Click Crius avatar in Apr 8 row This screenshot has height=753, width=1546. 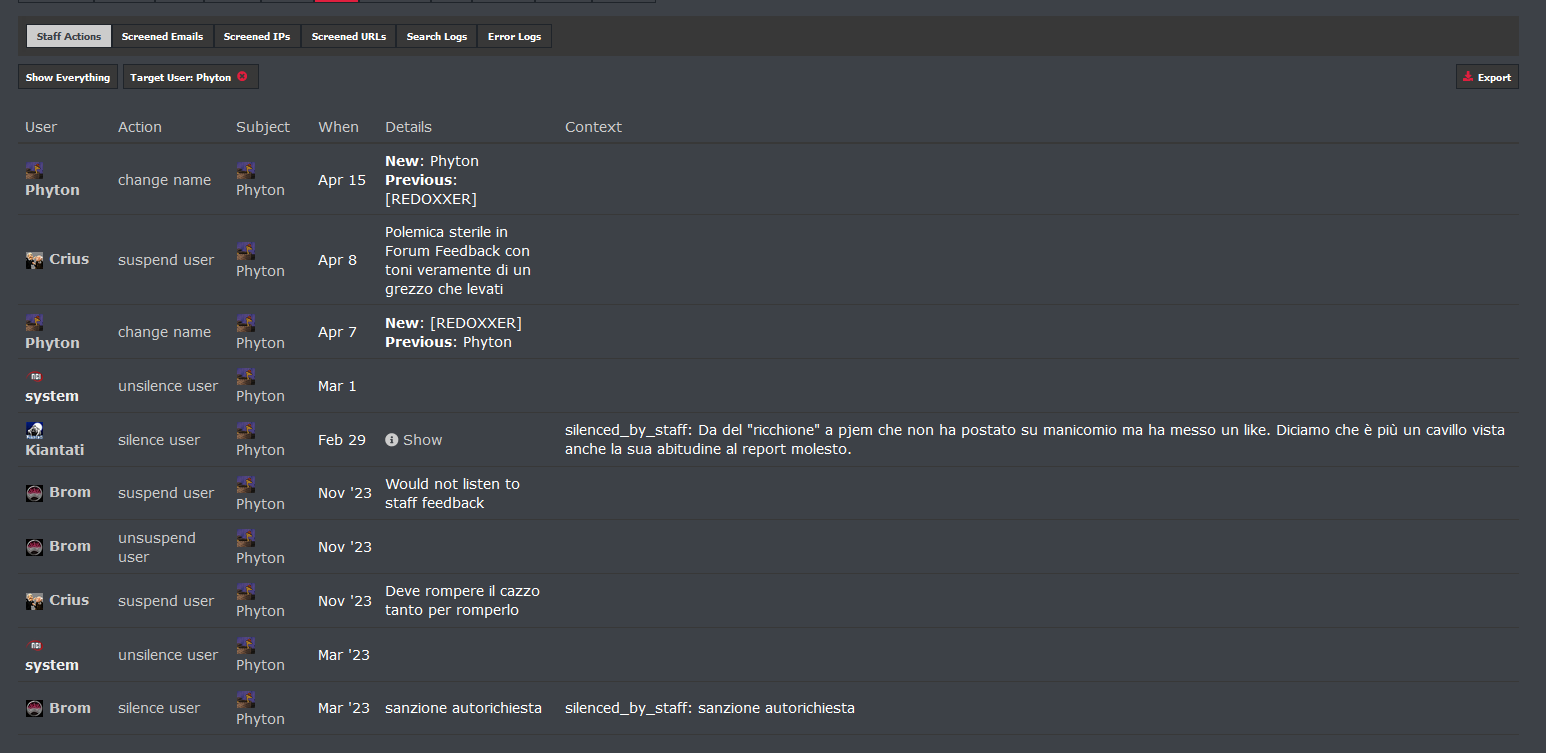pos(34,260)
